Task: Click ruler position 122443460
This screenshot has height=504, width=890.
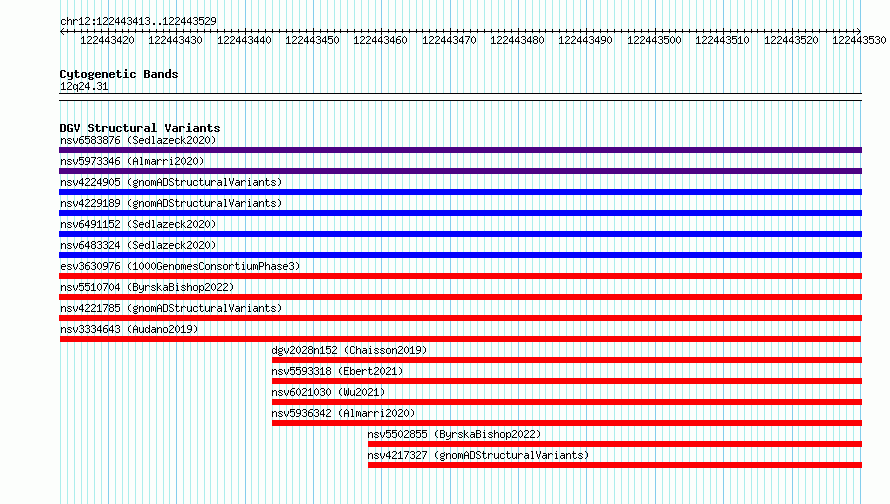Action: coord(380,40)
